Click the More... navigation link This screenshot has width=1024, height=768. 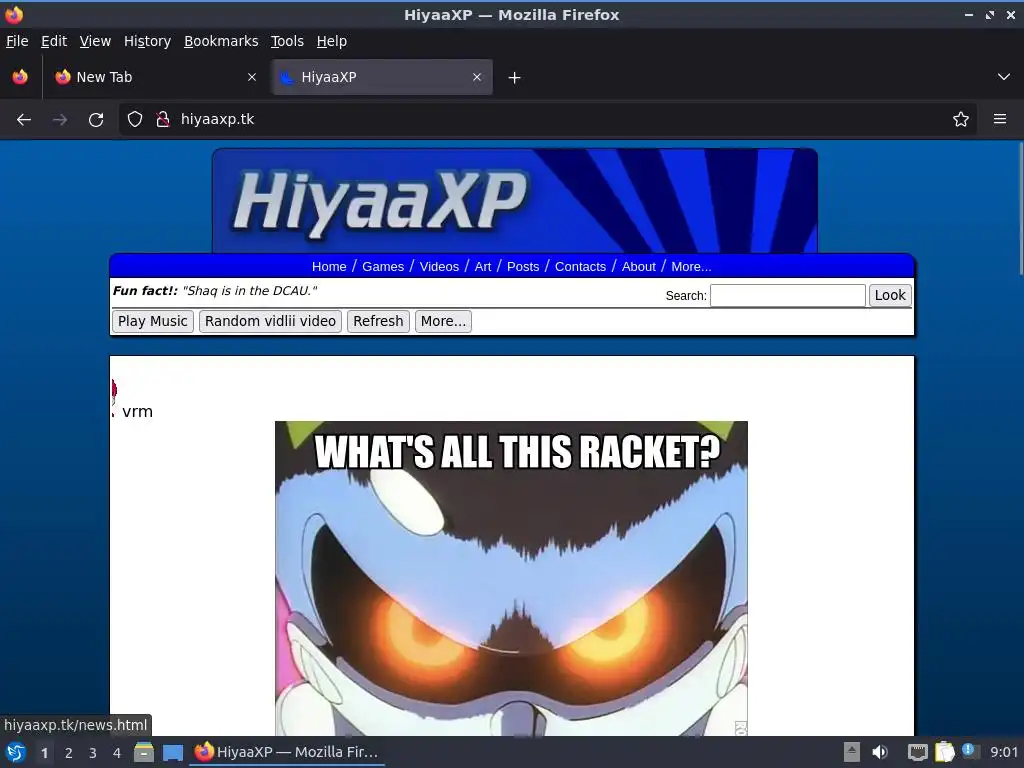[691, 266]
